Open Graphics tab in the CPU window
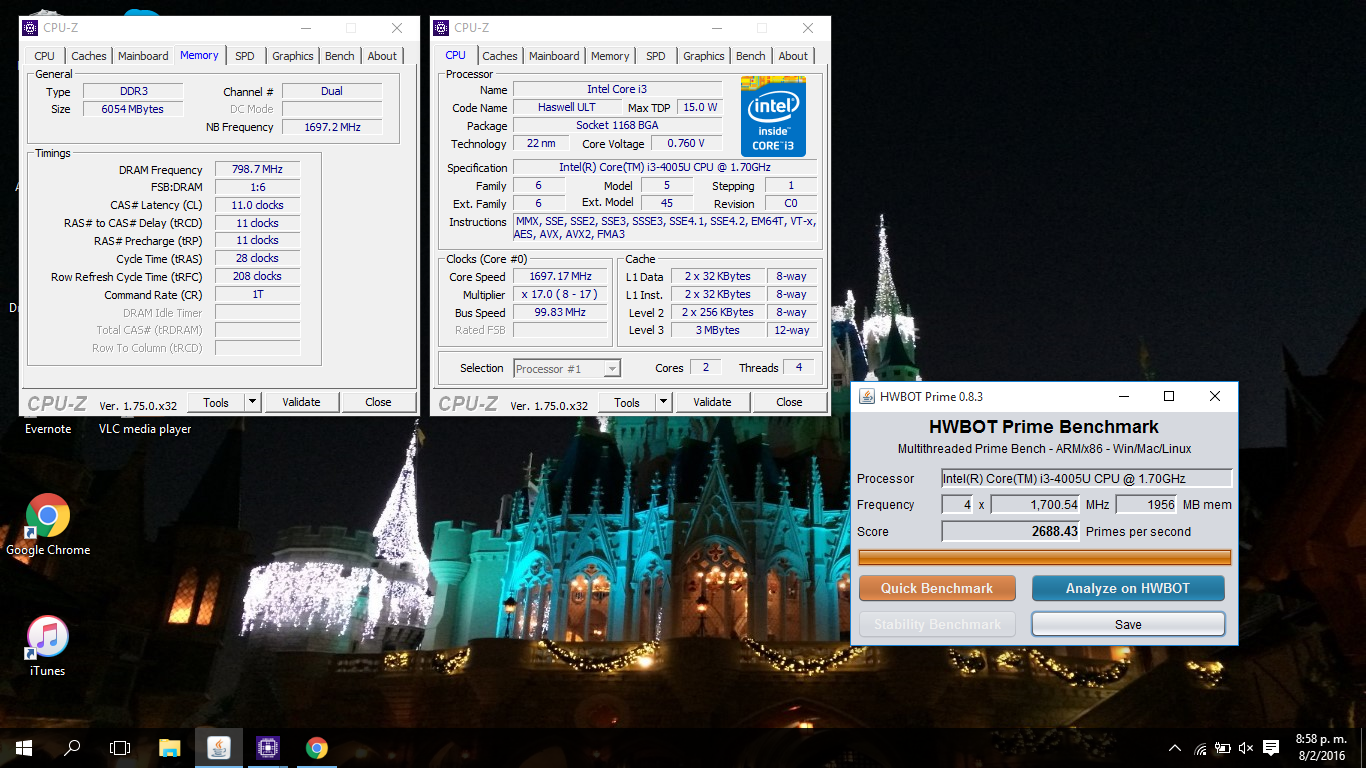The height and width of the screenshot is (768, 1366). (704, 56)
